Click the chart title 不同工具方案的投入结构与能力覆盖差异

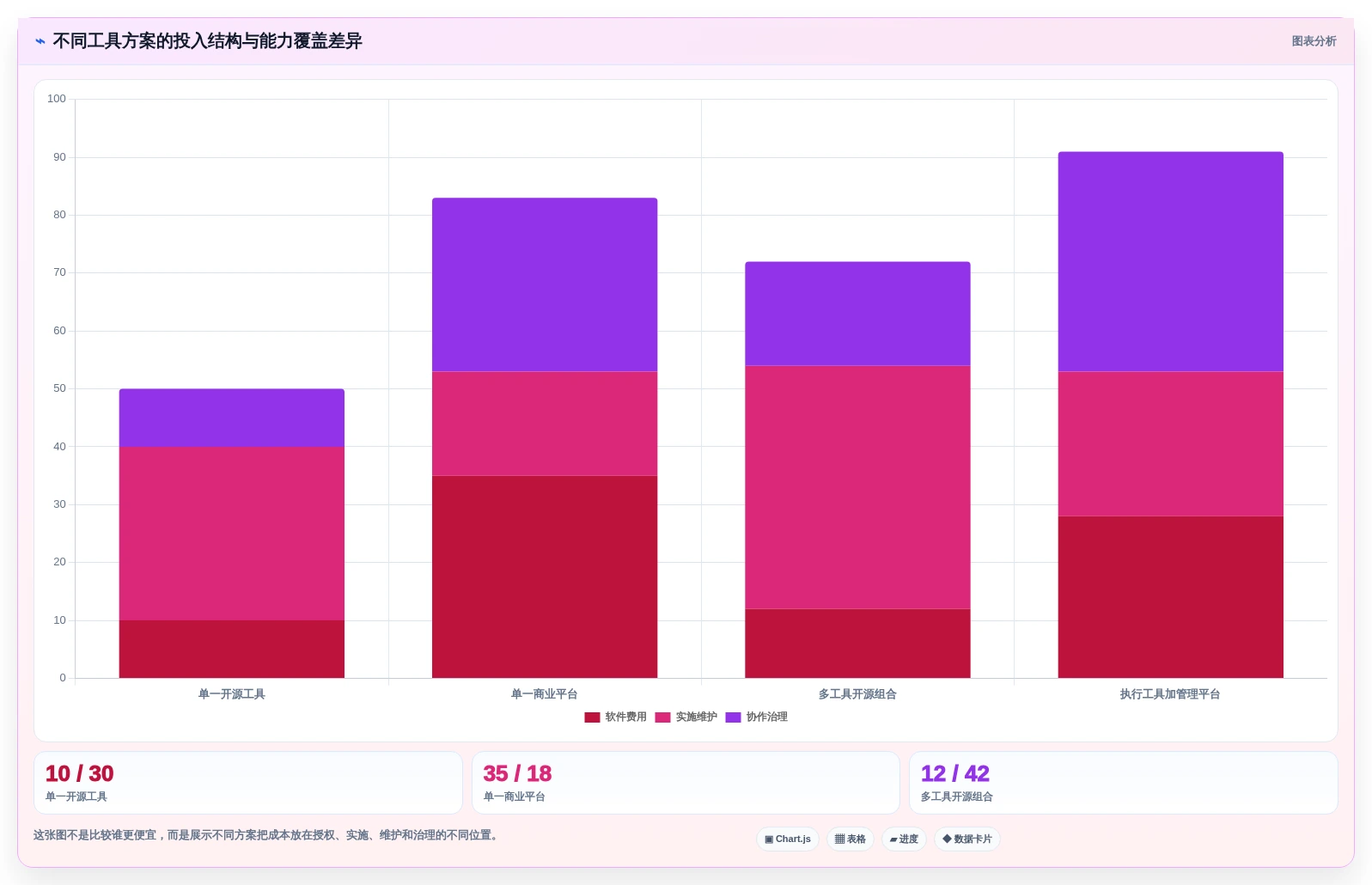click(207, 41)
